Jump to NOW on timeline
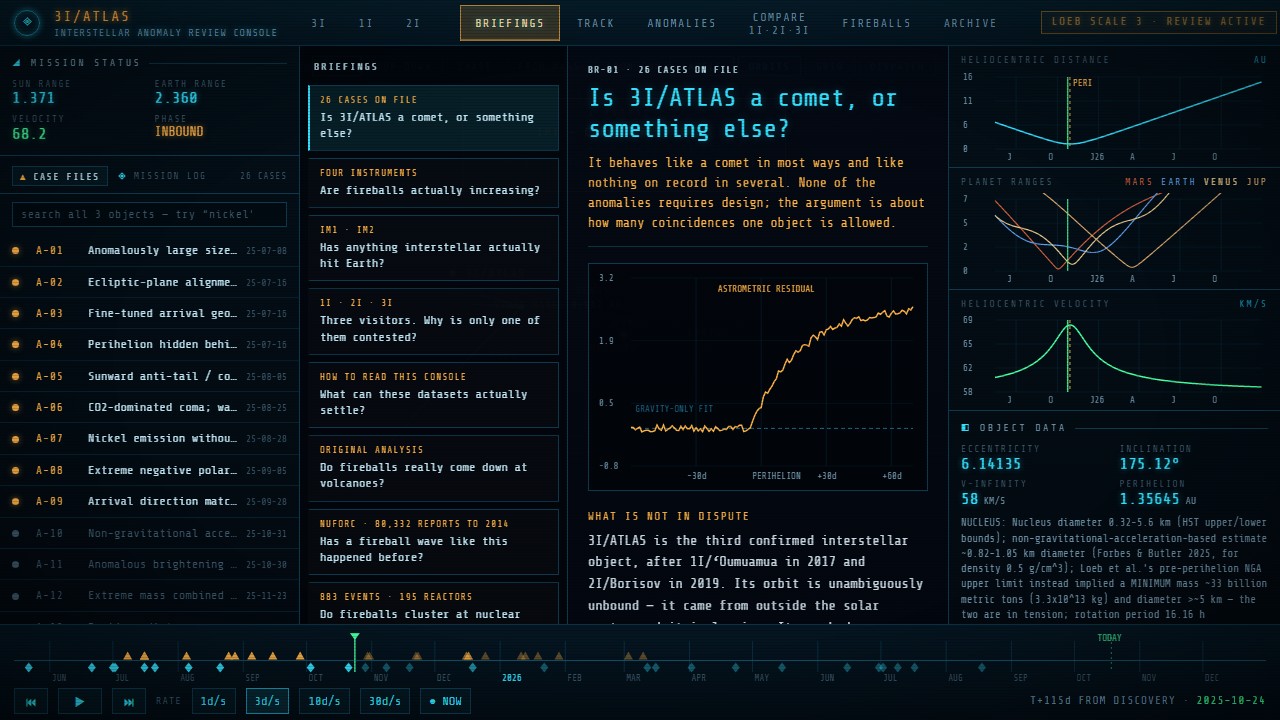 click(x=446, y=701)
